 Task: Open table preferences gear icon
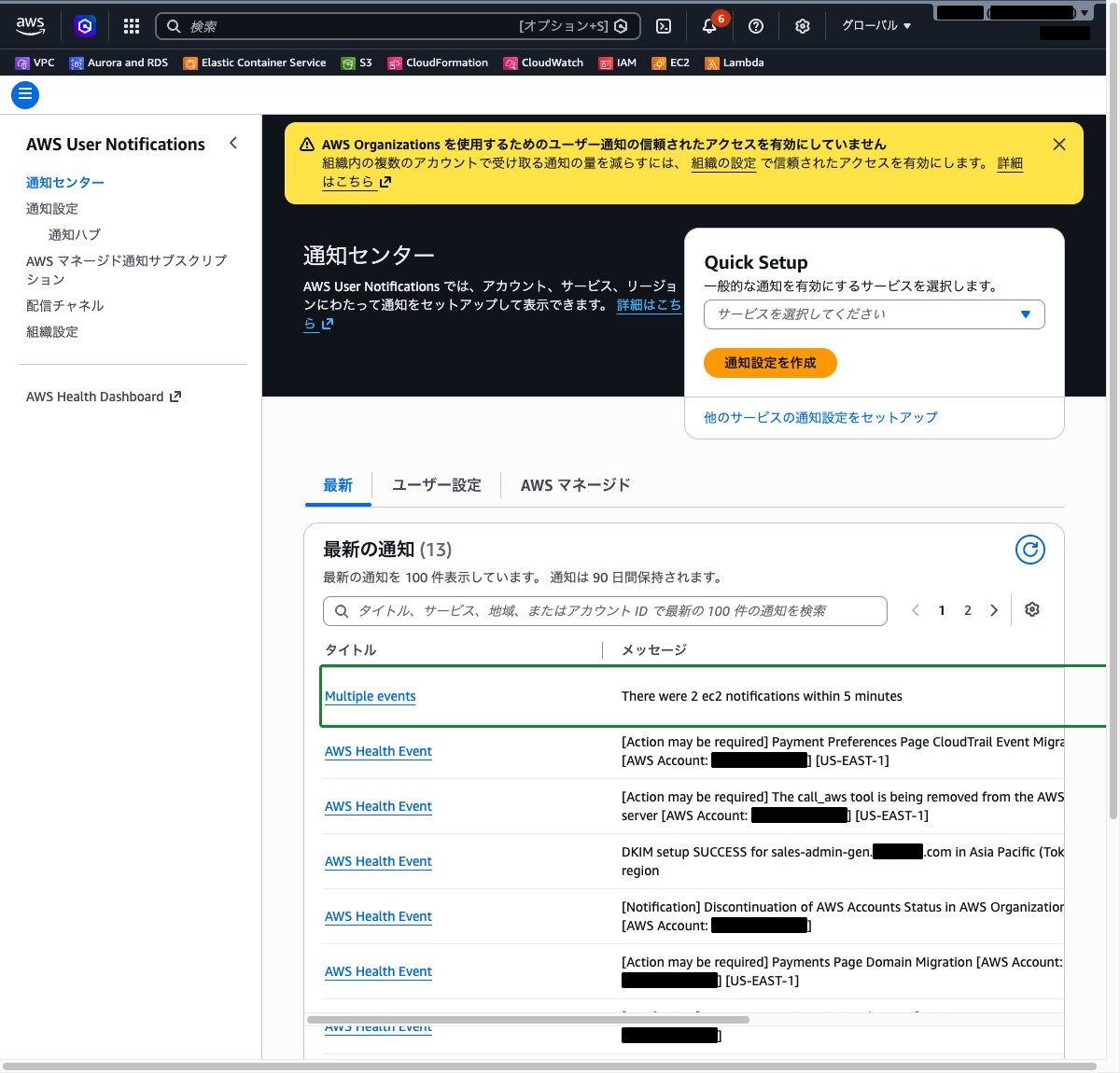(1032, 609)
